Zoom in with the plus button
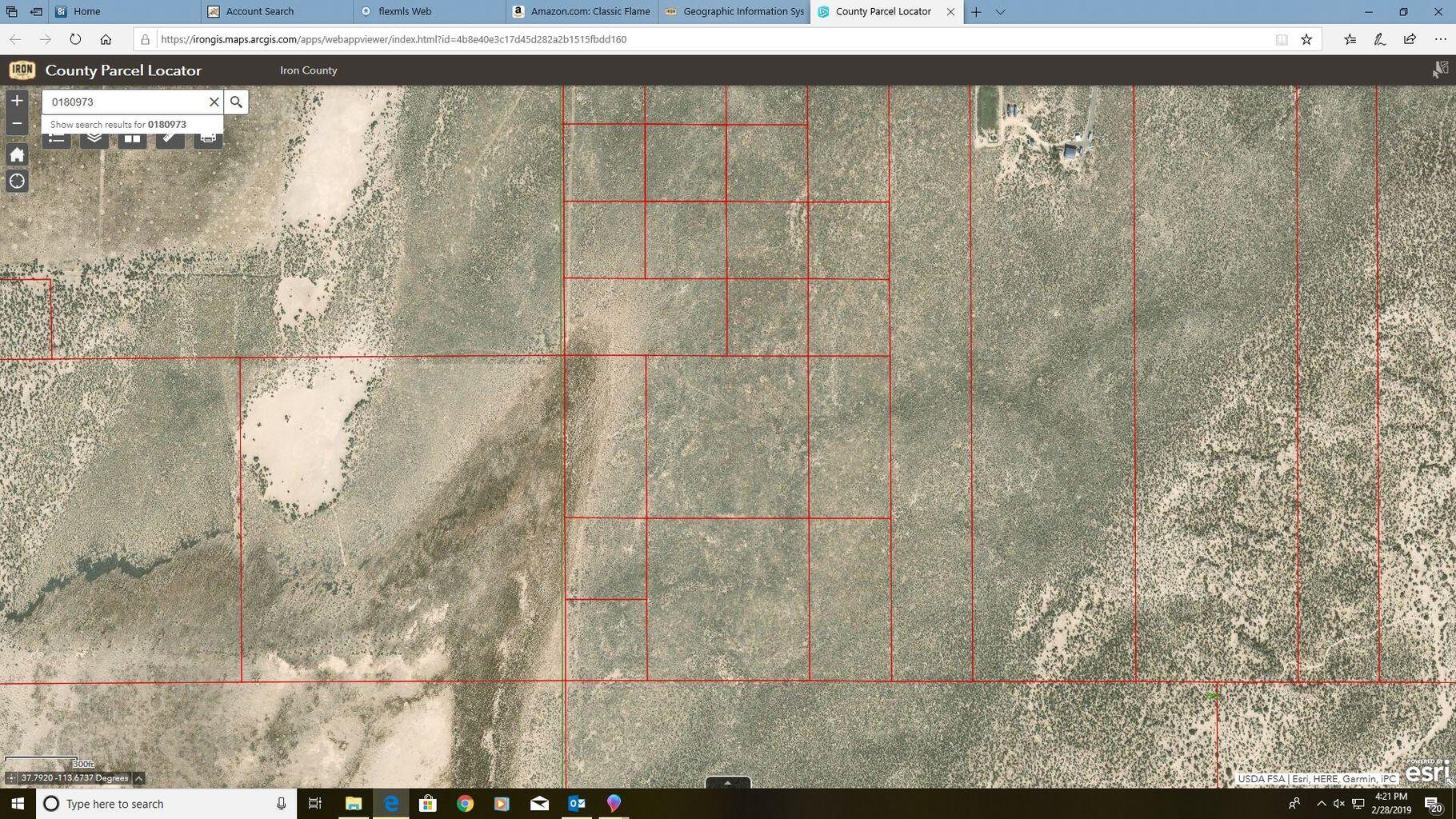This screenshot has width=1456, height=819. (x=17, y=101)
